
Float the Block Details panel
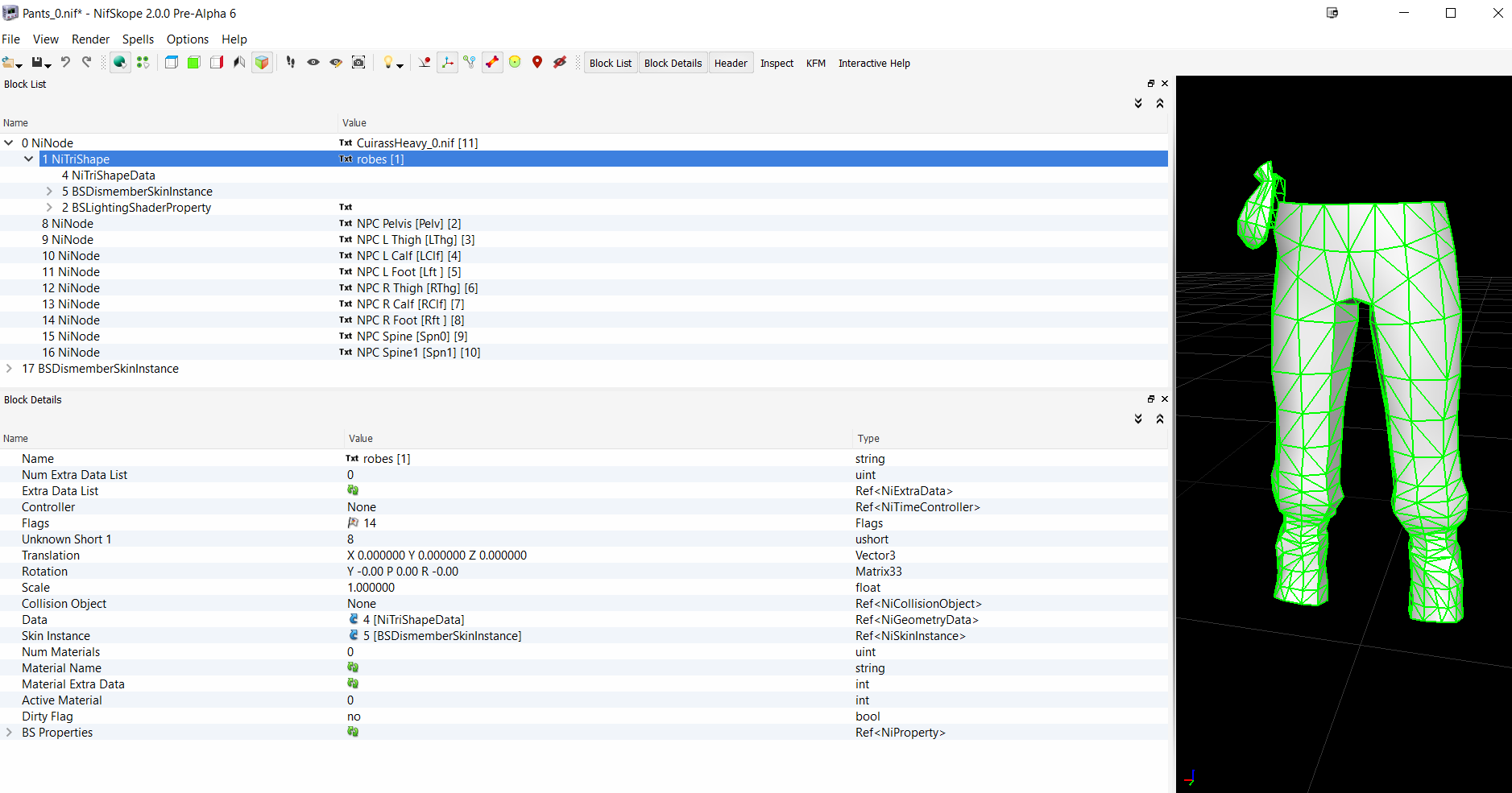pyautogui.click(x=1151, y=399)
